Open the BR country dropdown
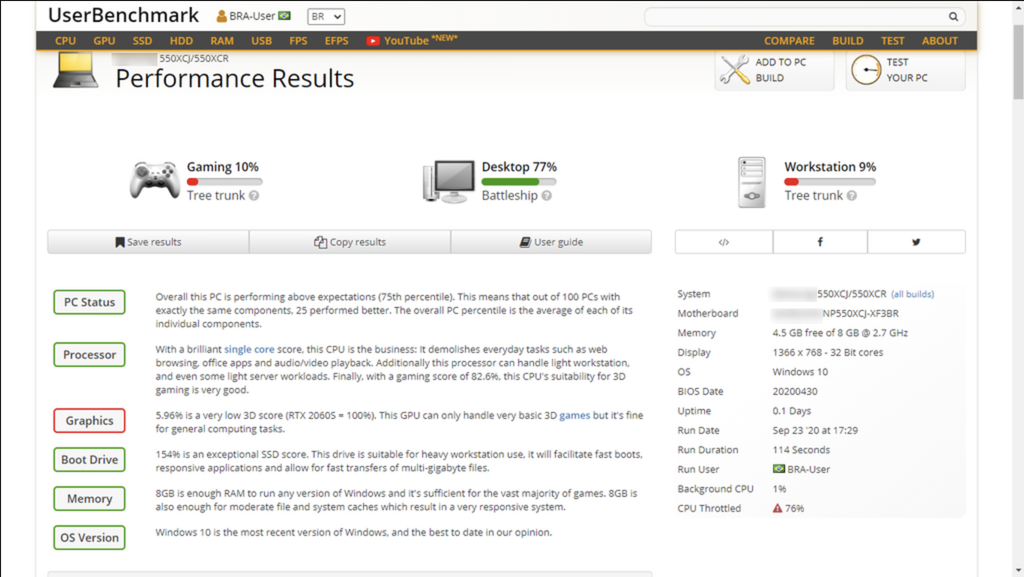This screenshot has width=1024, height=577. coord(326,16)
